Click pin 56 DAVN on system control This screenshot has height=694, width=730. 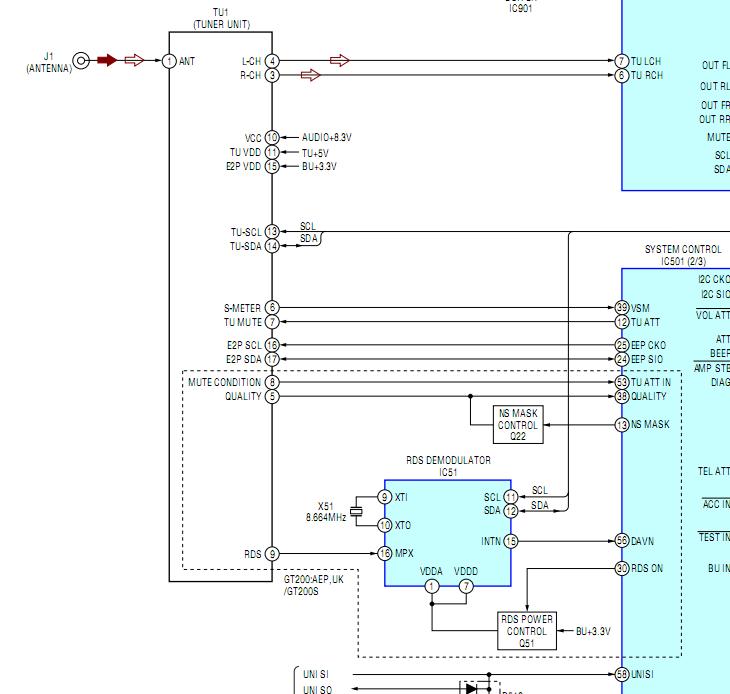[x=622, y=541]
